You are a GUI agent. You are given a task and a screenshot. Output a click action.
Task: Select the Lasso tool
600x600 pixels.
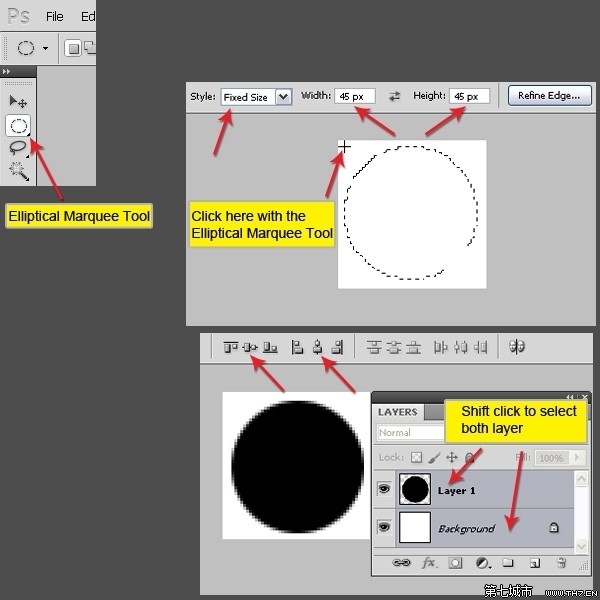tap(18, 148)
